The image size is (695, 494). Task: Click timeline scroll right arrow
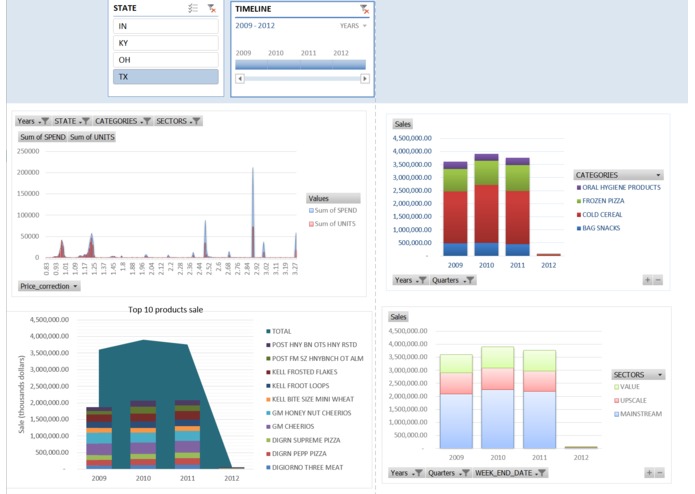[365, 78]
